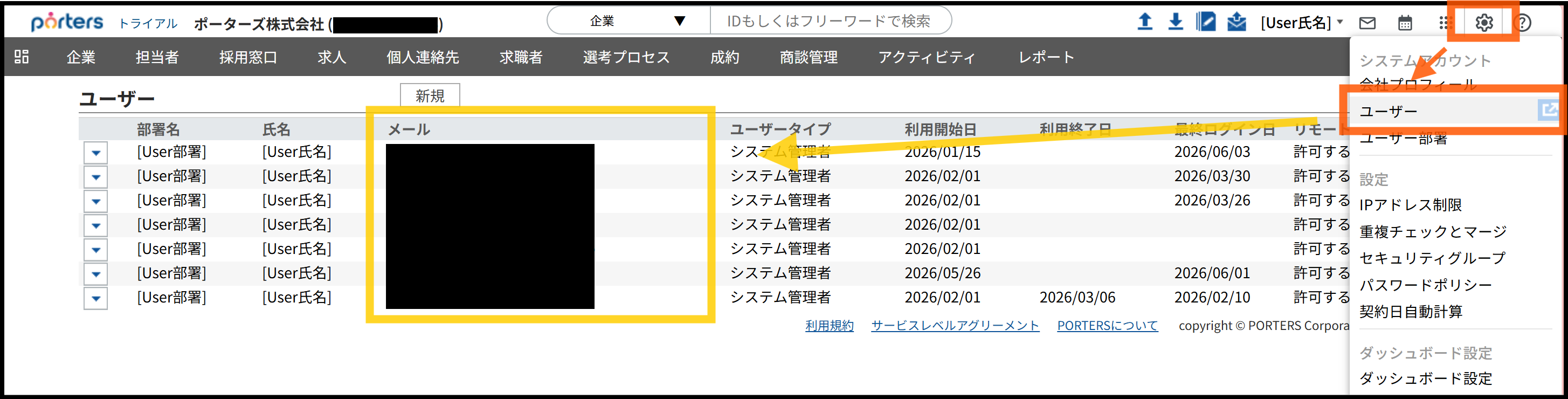This screenshot has height=399, width=1568.
Task: Open the レポート navigation tab
Action: click(1046, 57)
